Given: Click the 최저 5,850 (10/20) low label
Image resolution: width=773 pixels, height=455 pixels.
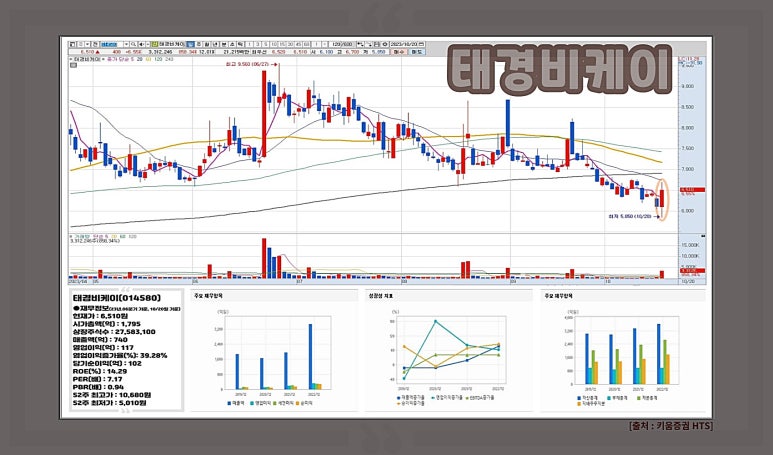Looking at the screenshot, I should [x=630, y=216].
